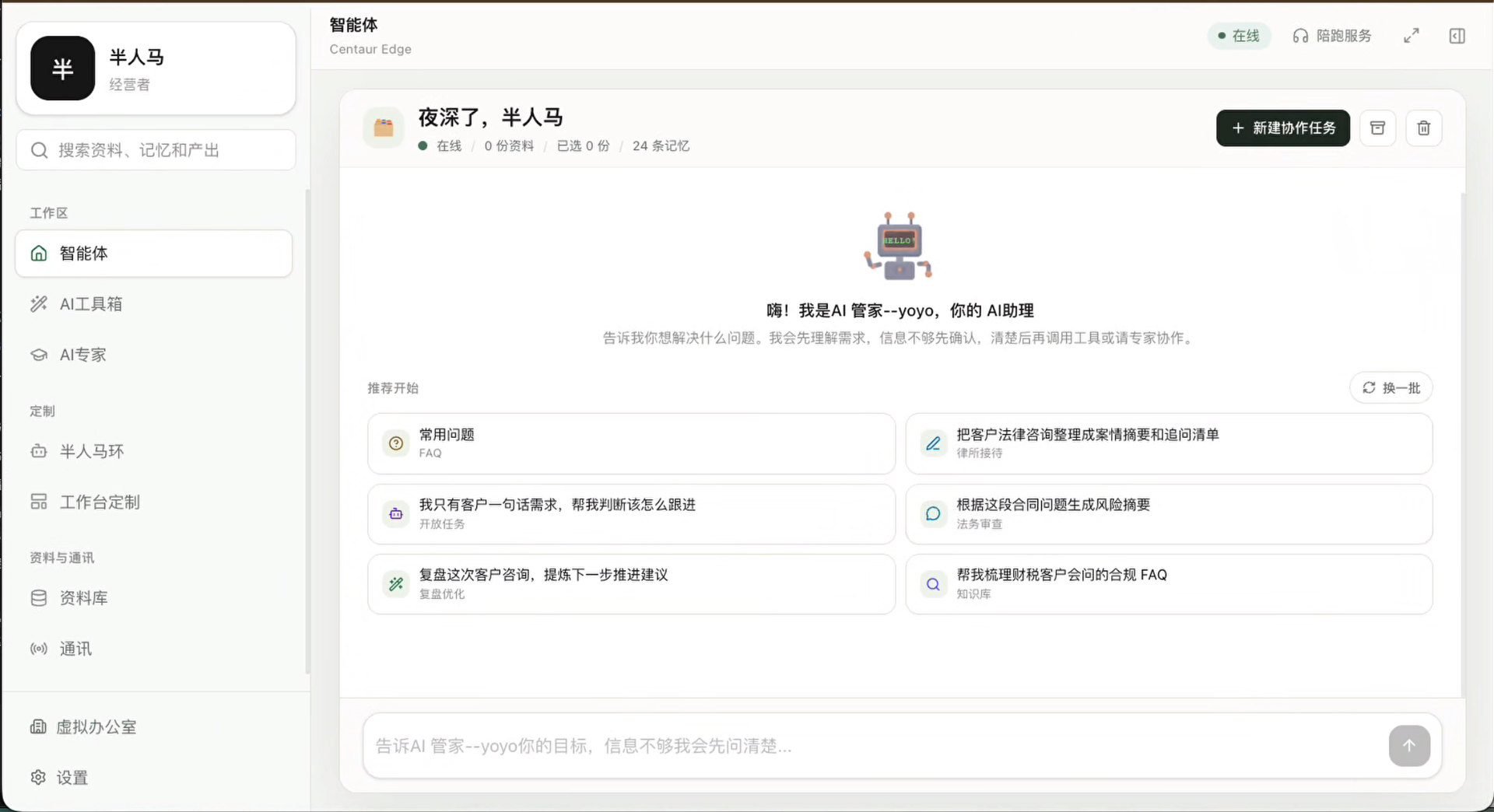Open 设置 settings item
1494x812 pixels.
[154, 777]
